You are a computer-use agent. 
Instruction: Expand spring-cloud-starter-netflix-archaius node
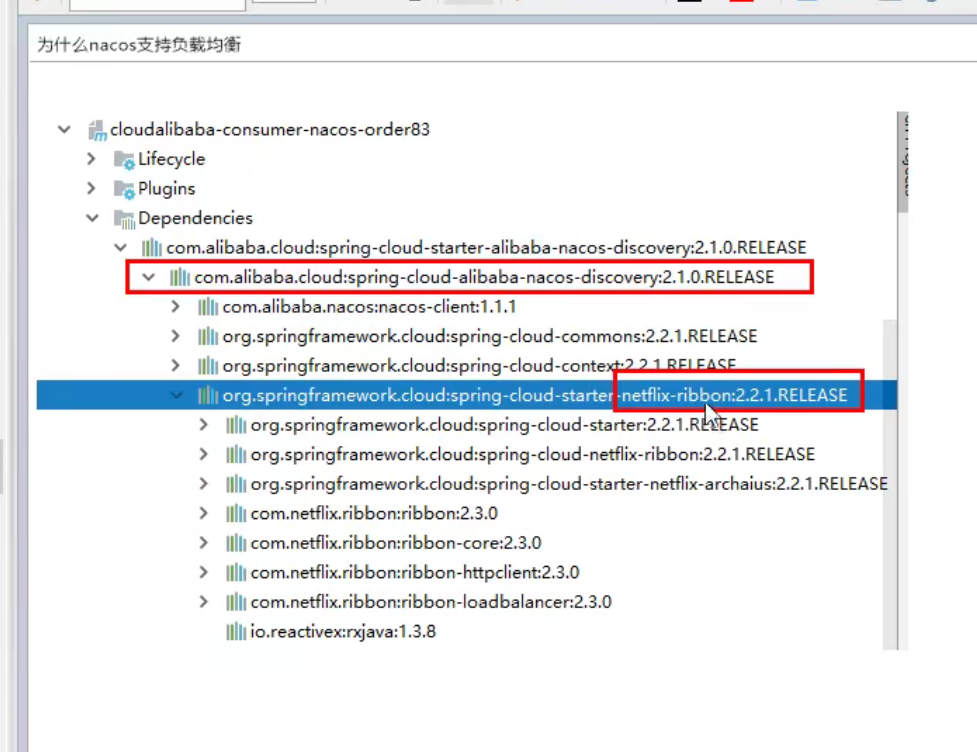tap(204, 484)
